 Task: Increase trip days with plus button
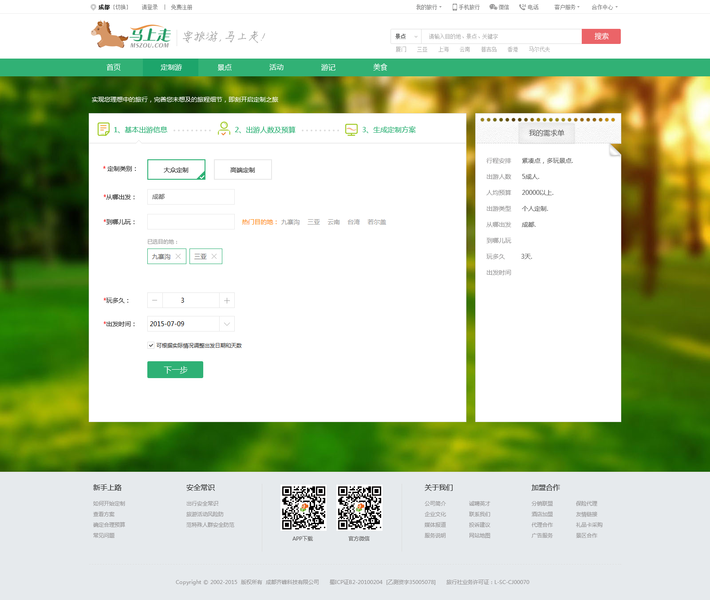pos(227,300)
